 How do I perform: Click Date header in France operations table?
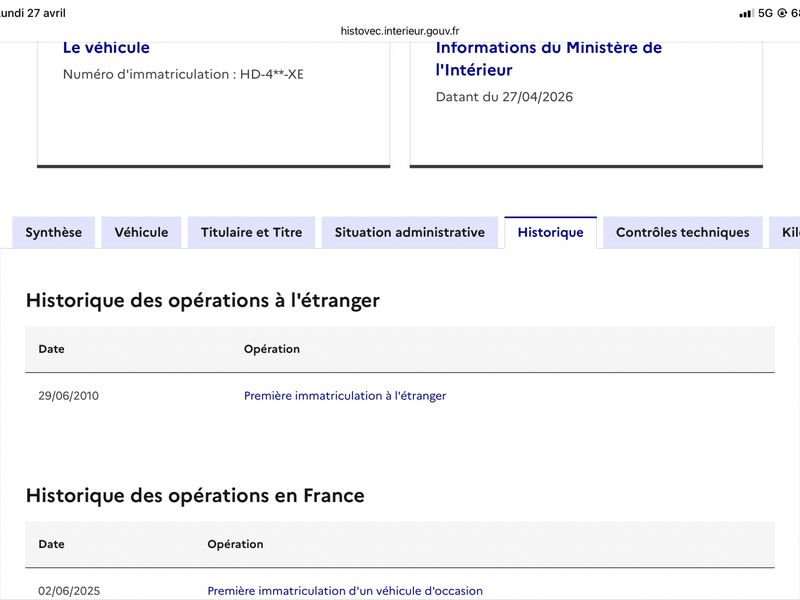(52, 544)
